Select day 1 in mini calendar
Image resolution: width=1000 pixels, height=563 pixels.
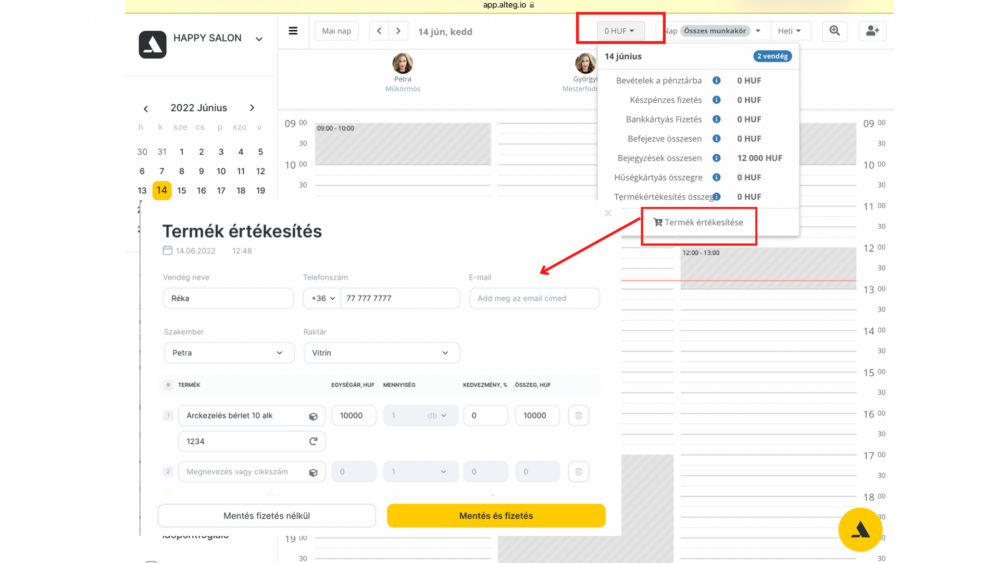[182, 152]
